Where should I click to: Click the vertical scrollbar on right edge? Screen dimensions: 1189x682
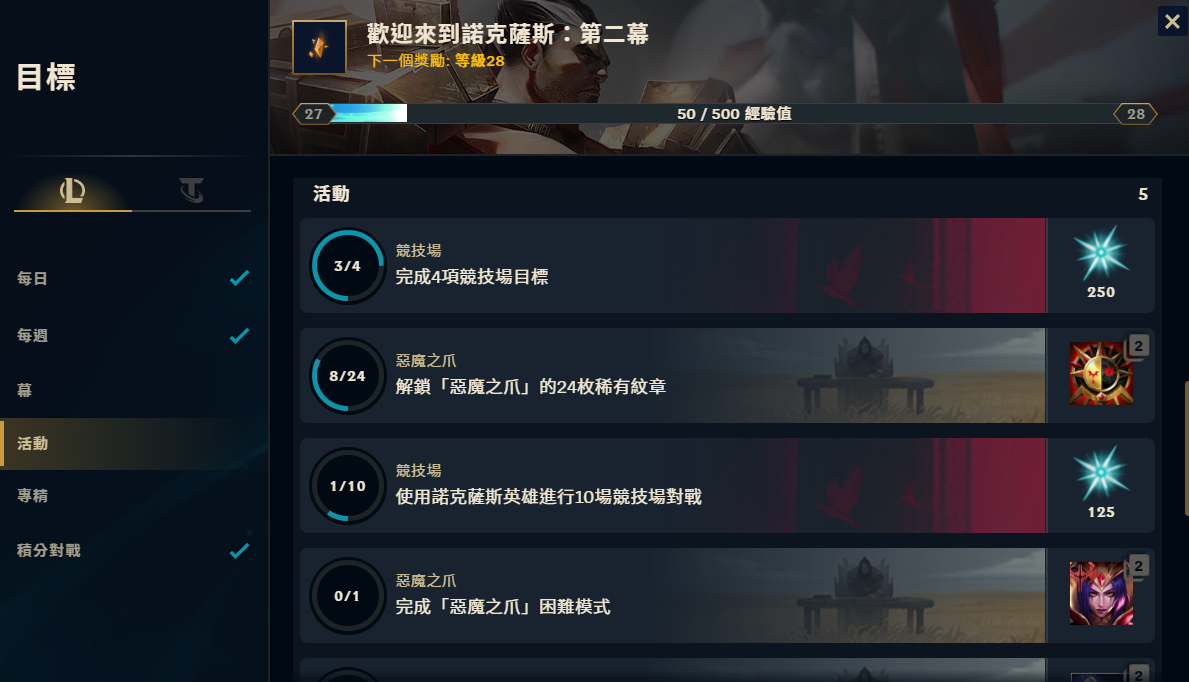(x=1186, y=449)
